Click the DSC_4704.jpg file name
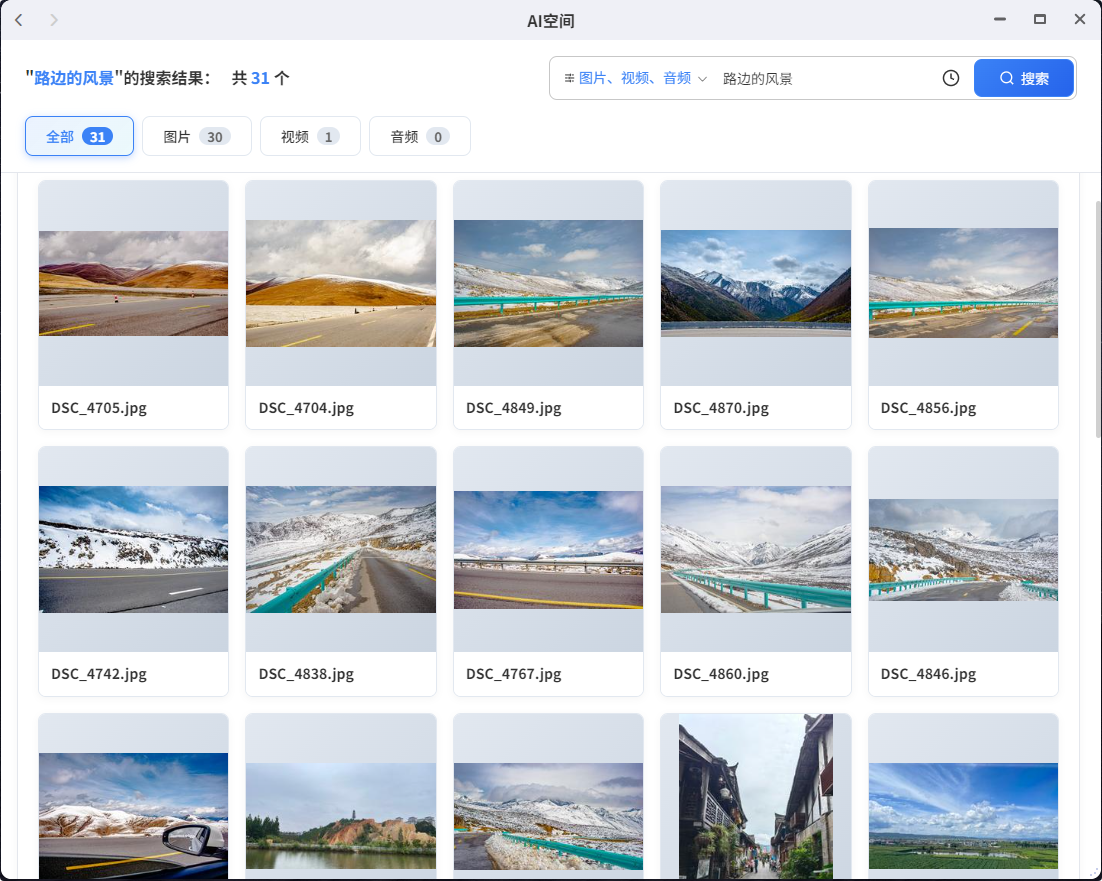The image size is (1102, 881). click(x=306, y=408)
